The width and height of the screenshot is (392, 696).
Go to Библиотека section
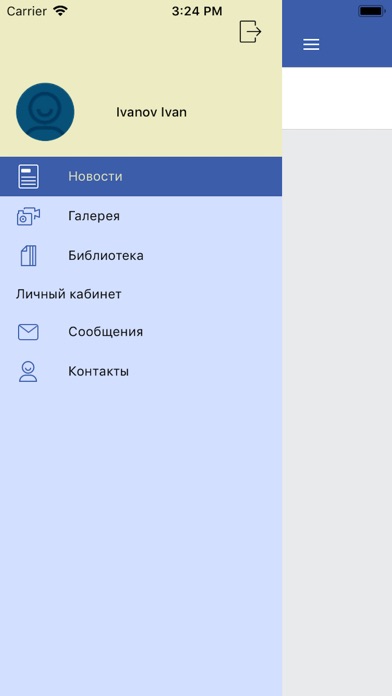141,256
